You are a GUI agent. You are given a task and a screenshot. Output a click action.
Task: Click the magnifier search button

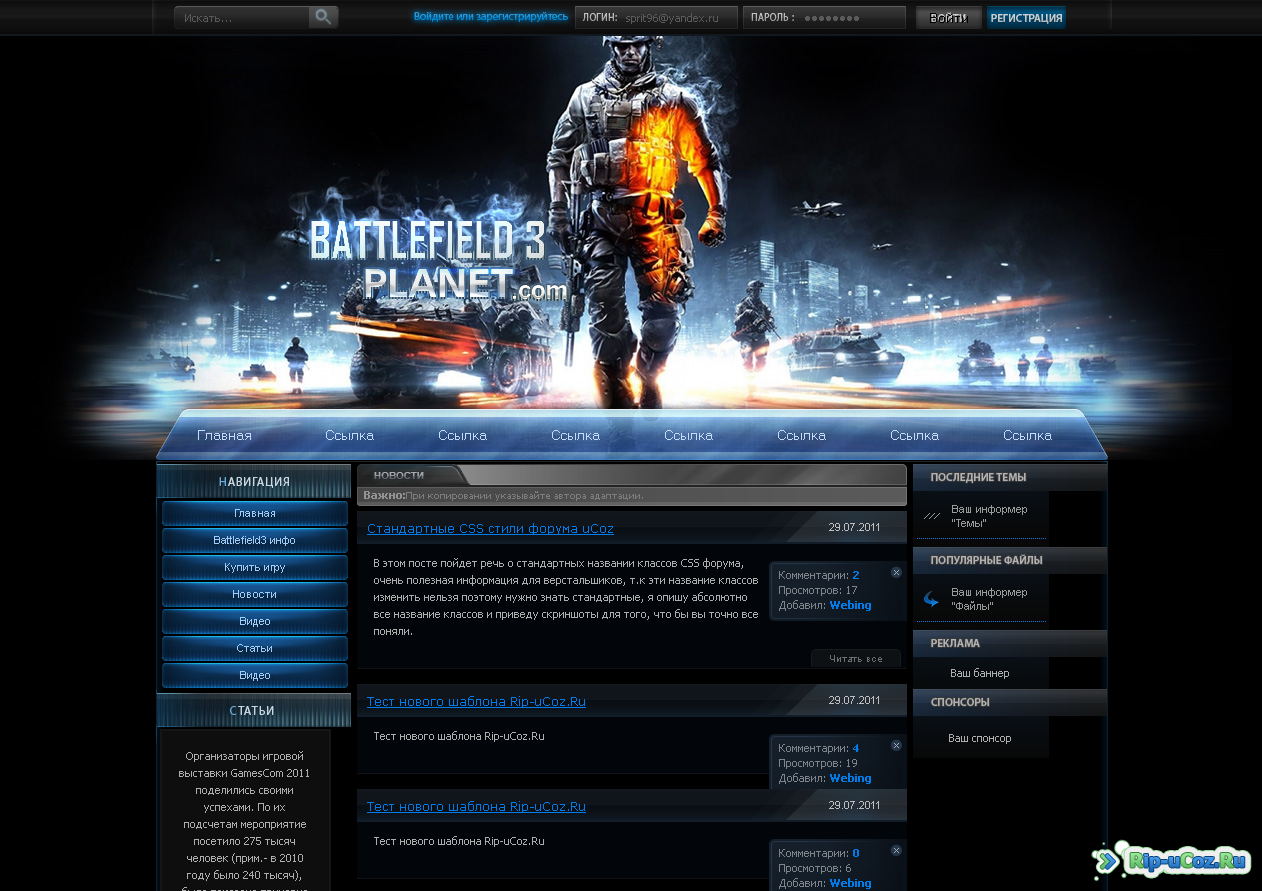[x=323, y=17]
